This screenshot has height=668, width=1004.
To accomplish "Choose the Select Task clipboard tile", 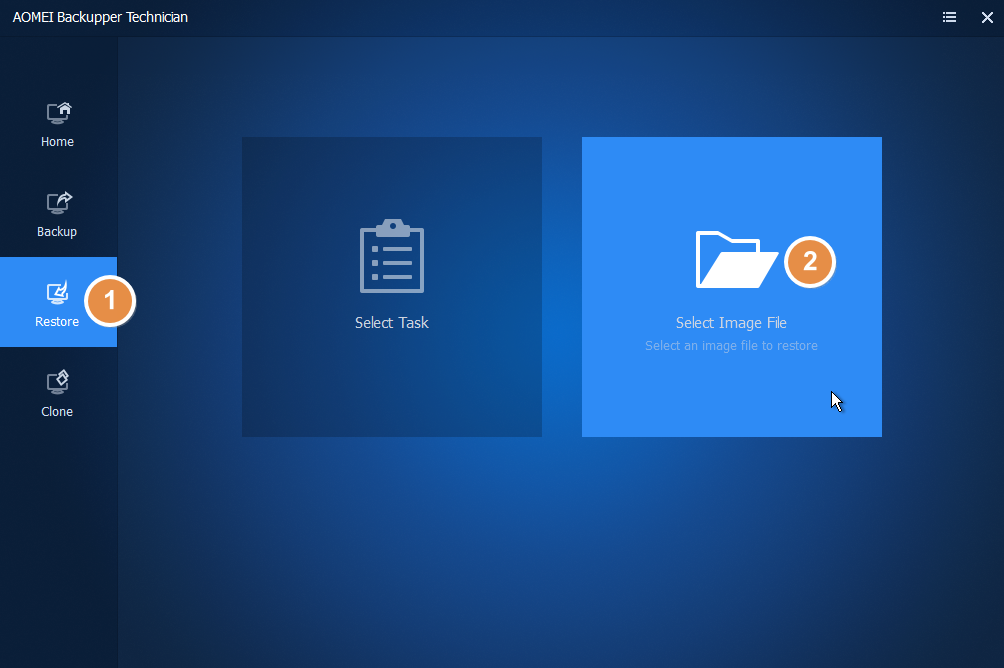I will pos(392,287).
